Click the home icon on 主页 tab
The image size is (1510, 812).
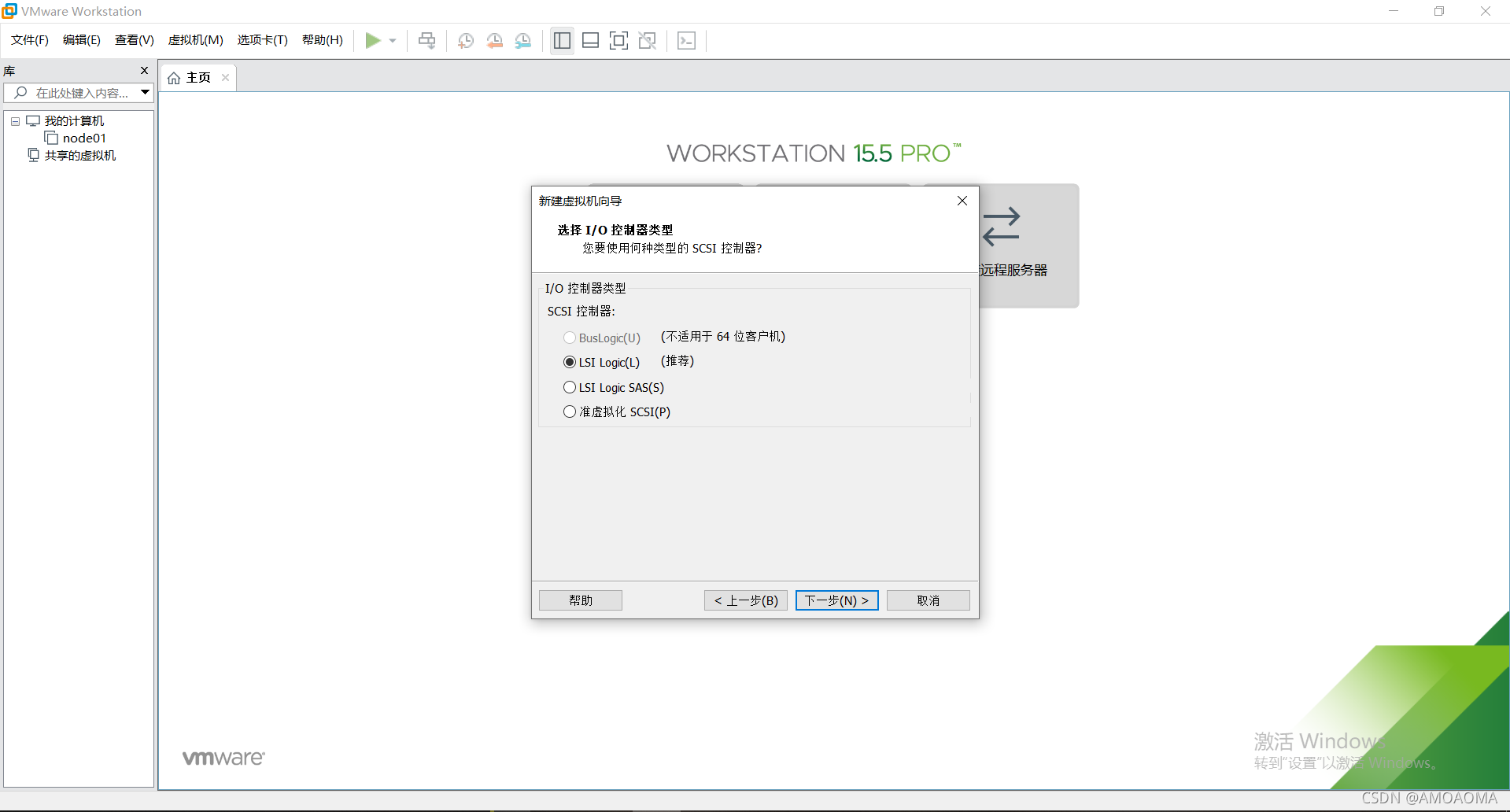pos(174,78)
